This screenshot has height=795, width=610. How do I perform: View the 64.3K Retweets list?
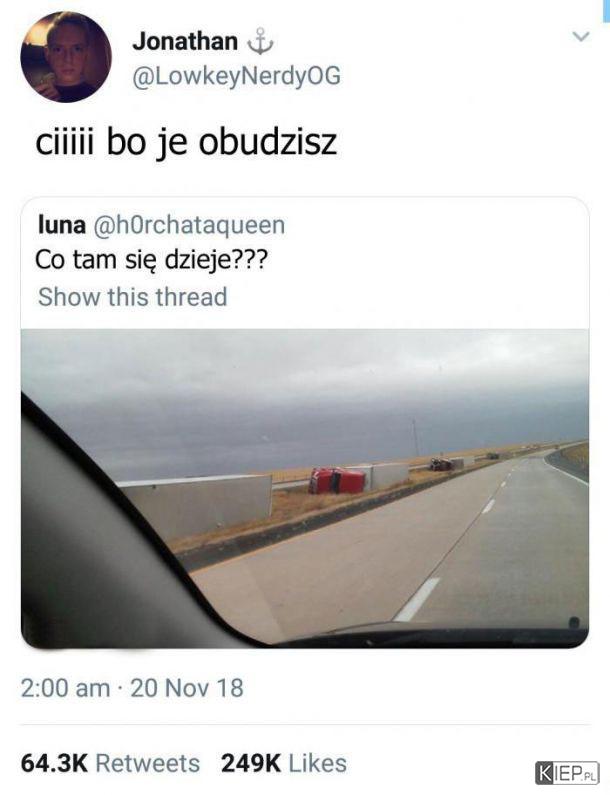point(110,763)
